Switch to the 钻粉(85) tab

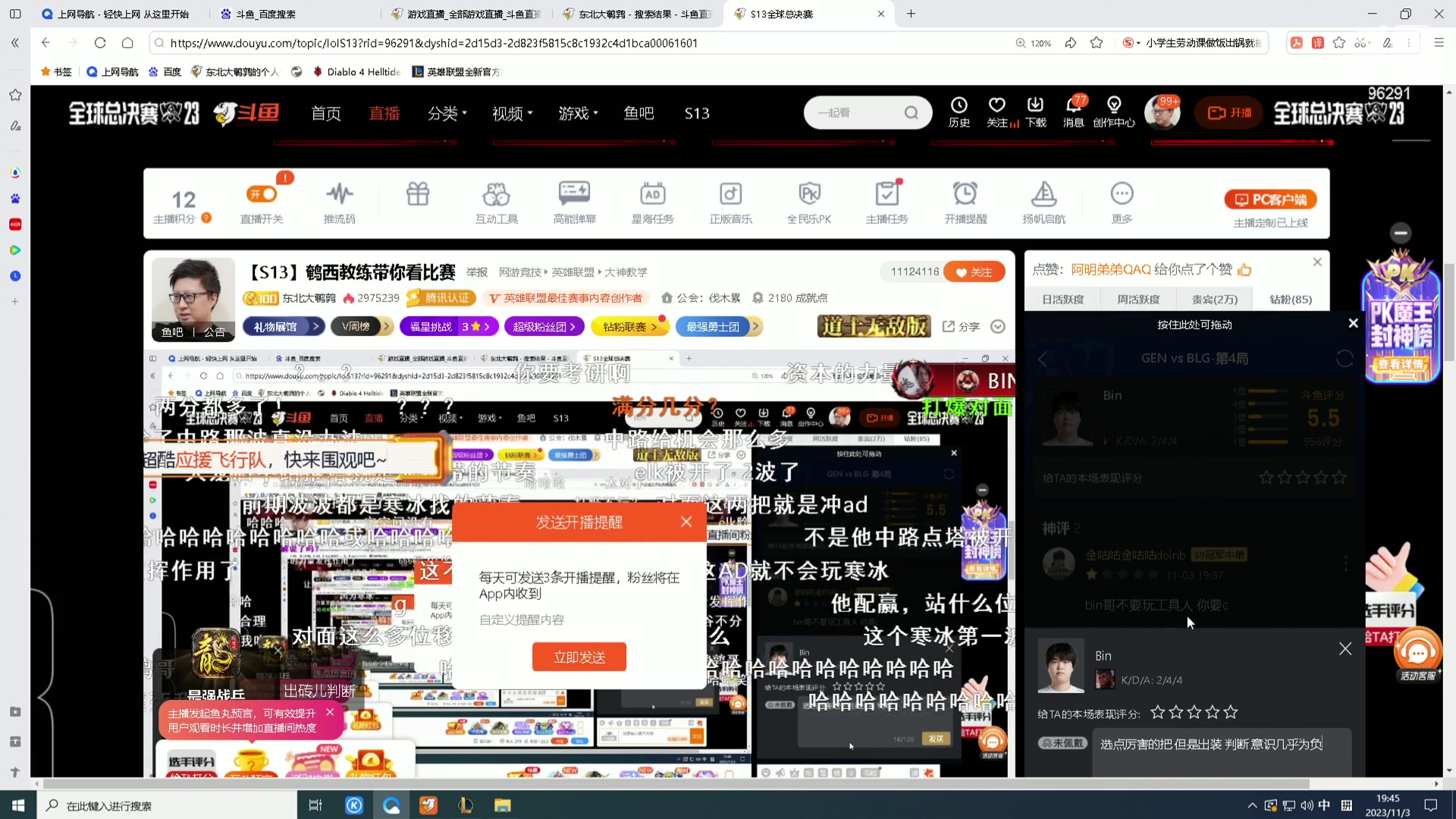click(1289, 299)
